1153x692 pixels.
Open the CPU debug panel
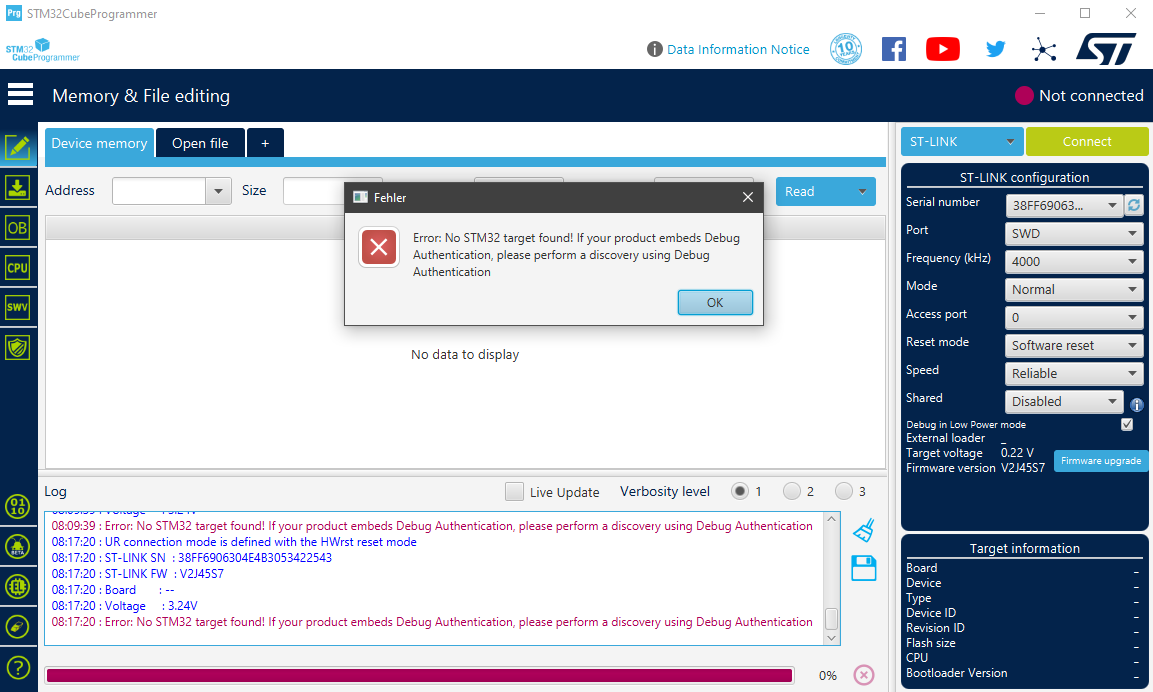pos(18,267)
